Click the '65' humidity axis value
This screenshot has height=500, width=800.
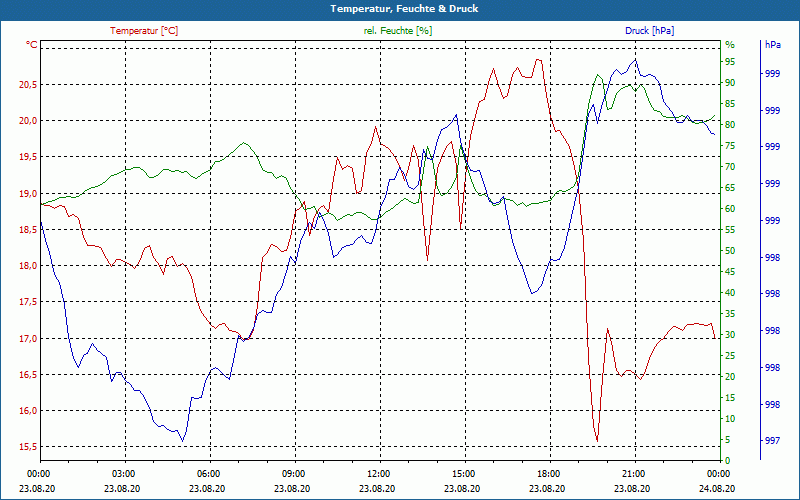pos(730,188)
